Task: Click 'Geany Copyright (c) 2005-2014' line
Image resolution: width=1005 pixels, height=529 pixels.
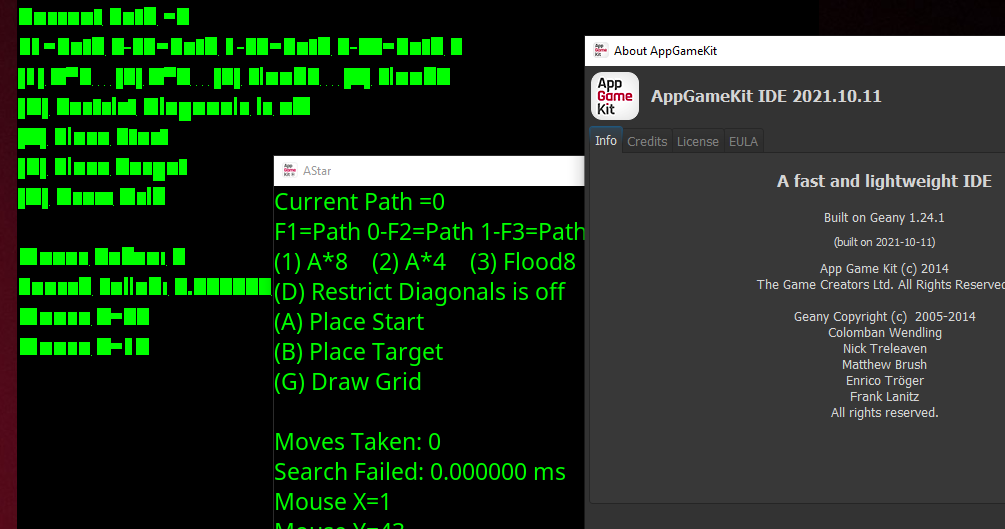Action: (x=884, y=317)
